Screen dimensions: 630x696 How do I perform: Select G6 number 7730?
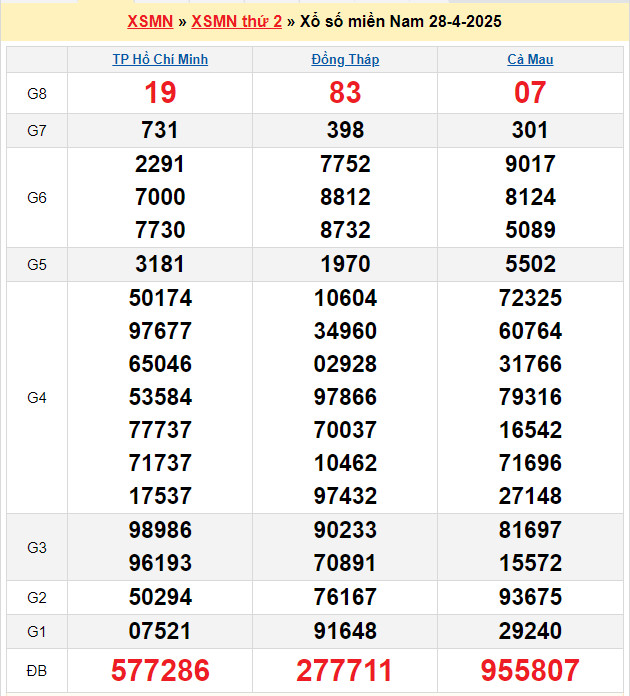160,230
